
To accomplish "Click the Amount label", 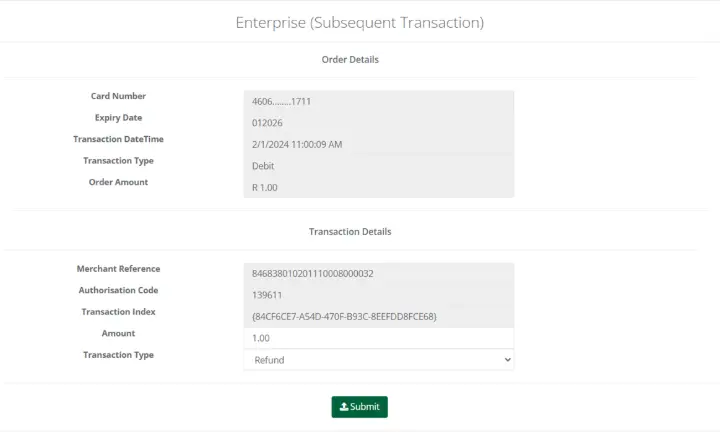I will [x=118, y=333].
